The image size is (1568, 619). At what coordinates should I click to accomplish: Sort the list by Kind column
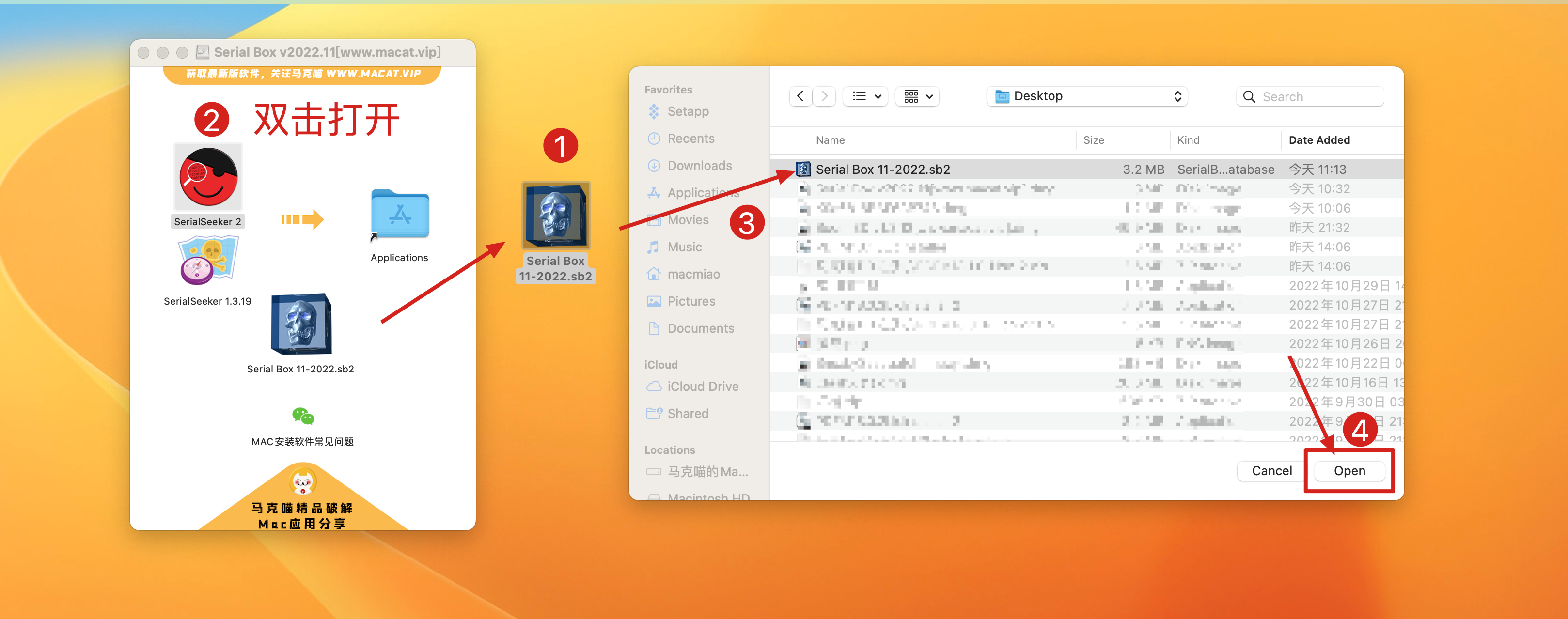coord(1188,140)
